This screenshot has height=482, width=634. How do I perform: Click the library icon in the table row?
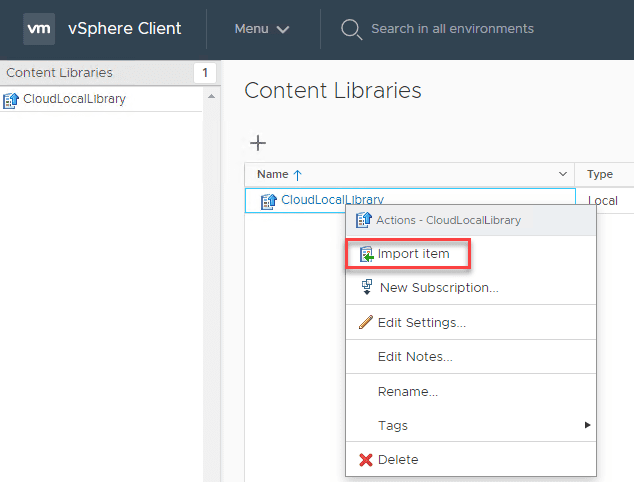(268, 201)
